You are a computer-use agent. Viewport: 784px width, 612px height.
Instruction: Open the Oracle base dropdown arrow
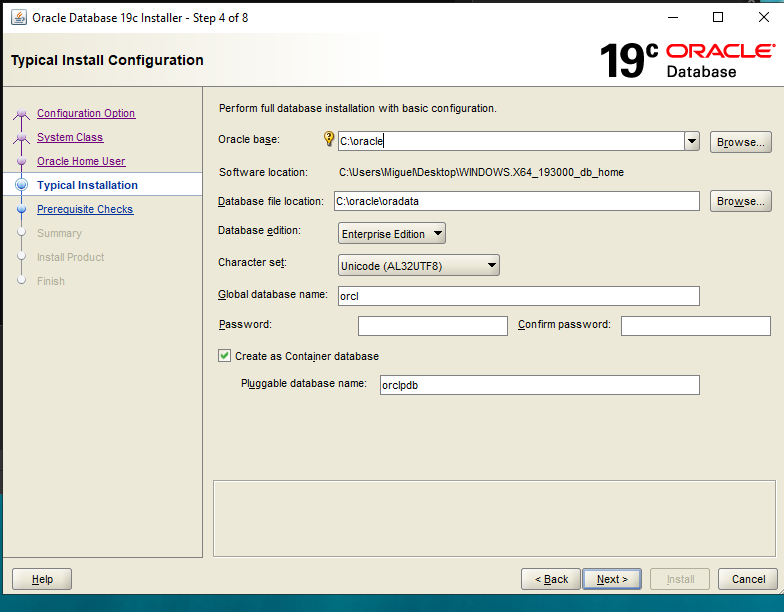coord(692,141)
